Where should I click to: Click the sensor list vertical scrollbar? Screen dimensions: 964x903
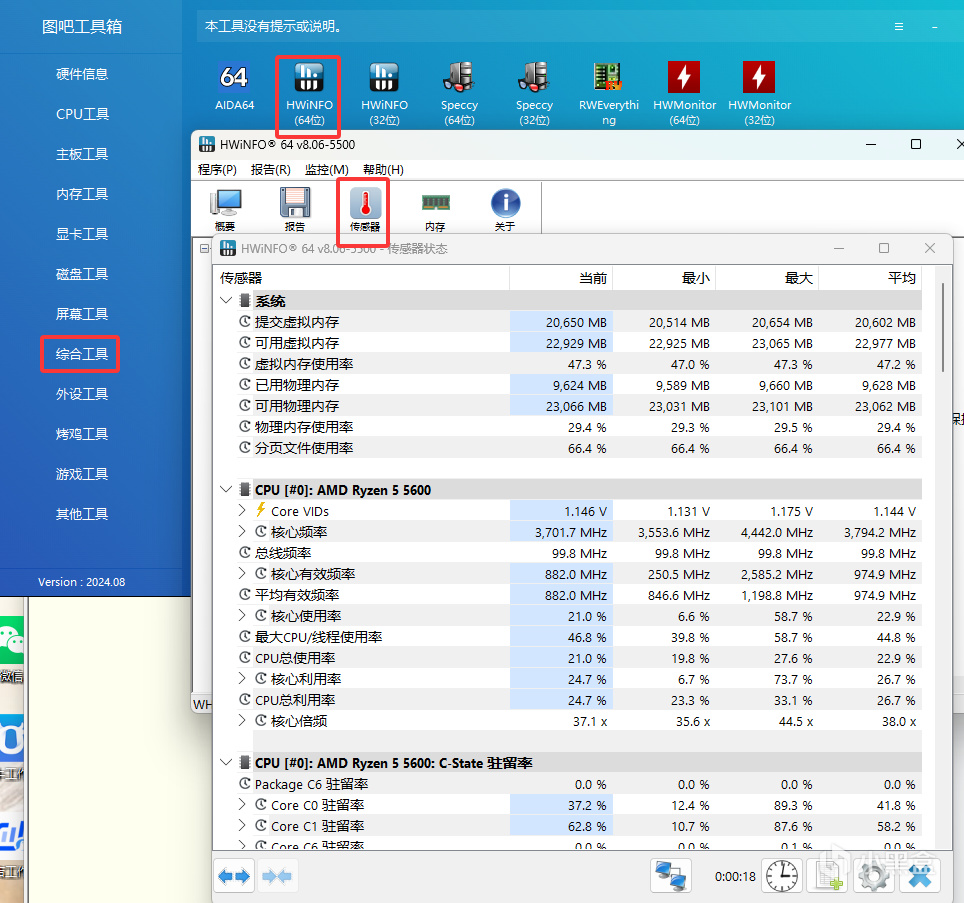click(942, 327)
